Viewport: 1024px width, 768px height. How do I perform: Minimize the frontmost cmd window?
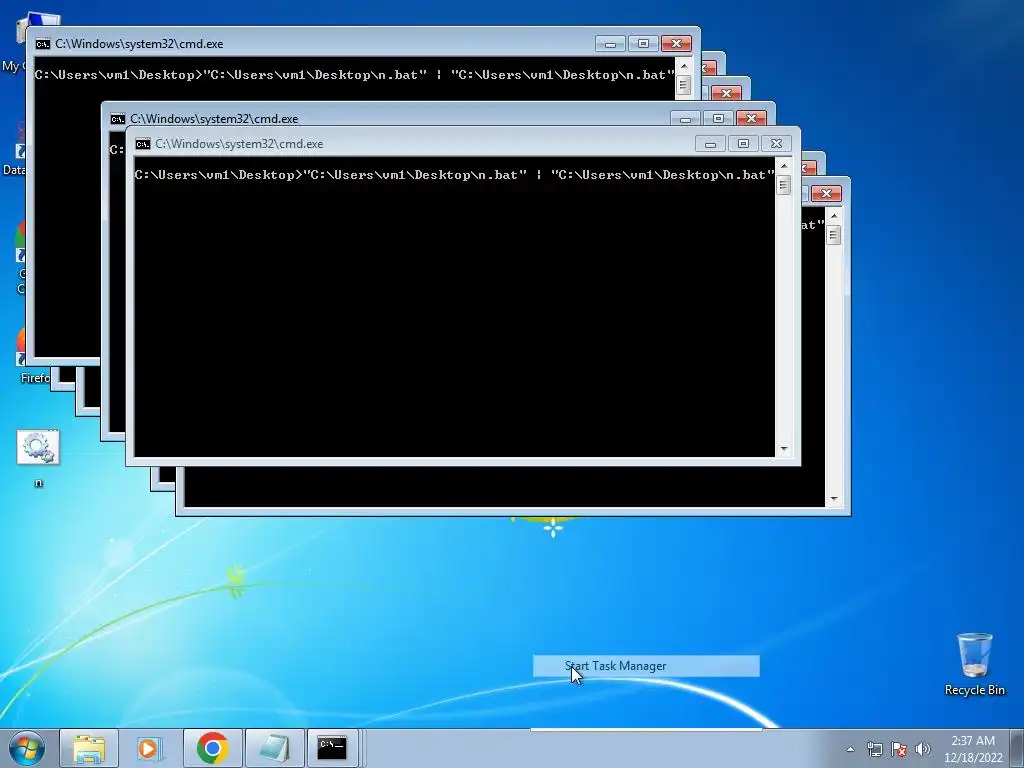tap(710, 144)
